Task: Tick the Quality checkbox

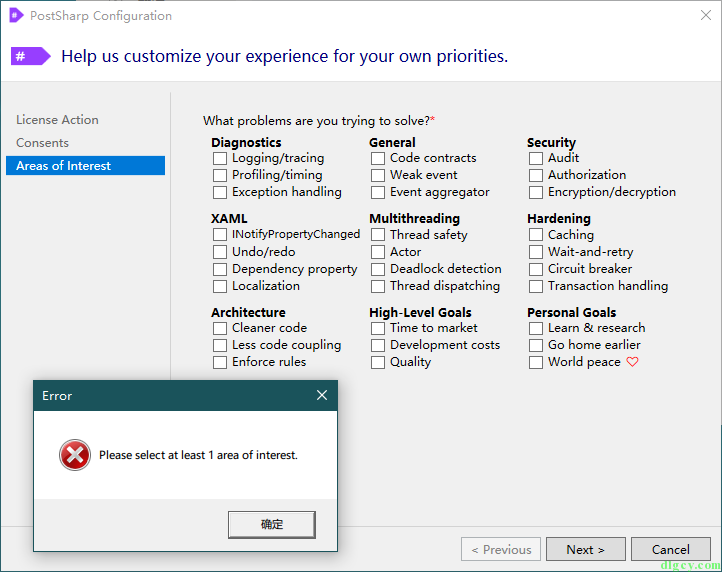Action: [x=378, y=362]
